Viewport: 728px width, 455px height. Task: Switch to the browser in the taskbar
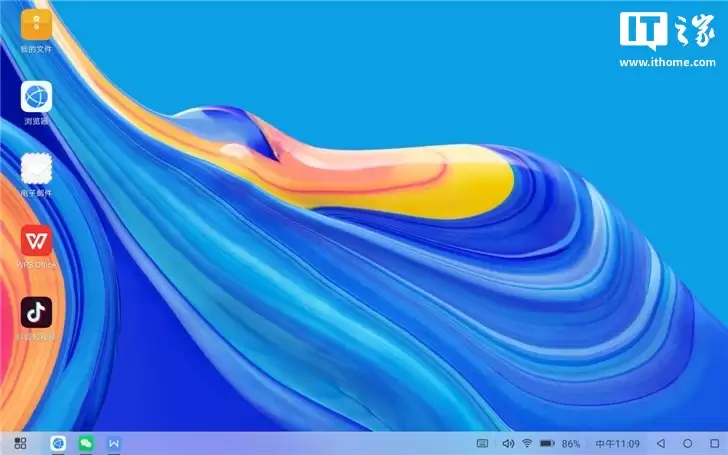click(x=58, y=443)
